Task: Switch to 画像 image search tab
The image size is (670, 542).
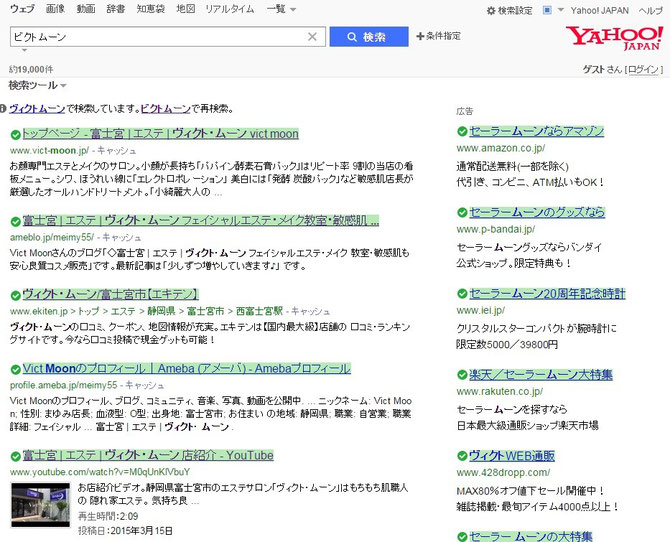Action: click(55, 9)
